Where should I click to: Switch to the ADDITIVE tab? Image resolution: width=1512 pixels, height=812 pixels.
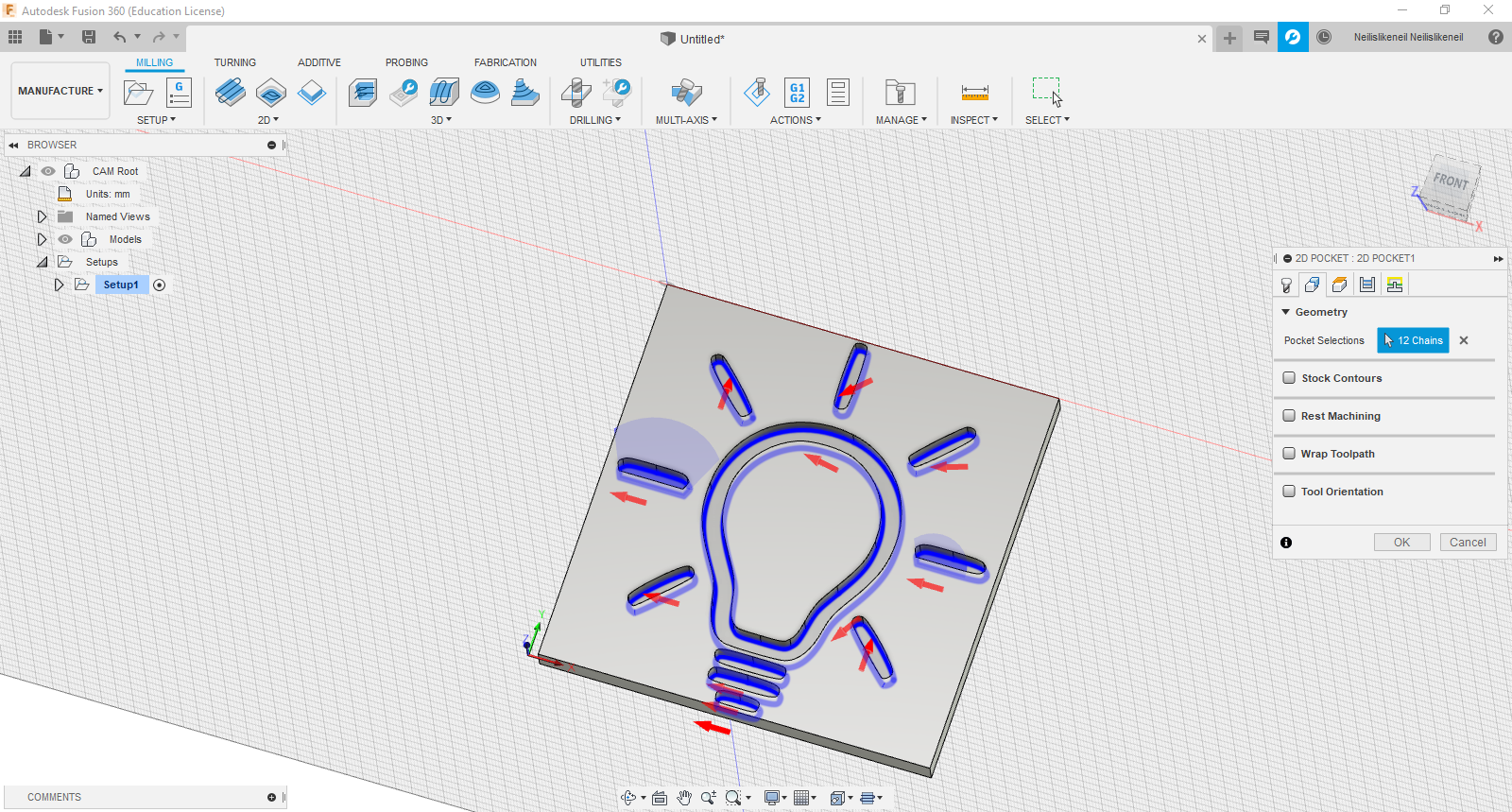319,62
